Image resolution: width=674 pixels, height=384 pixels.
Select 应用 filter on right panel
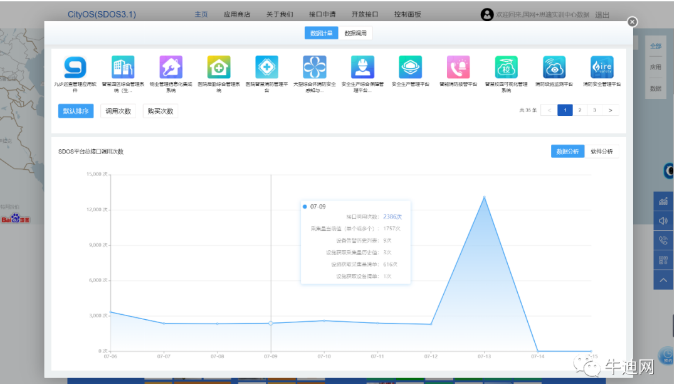[x=656, y=67]
